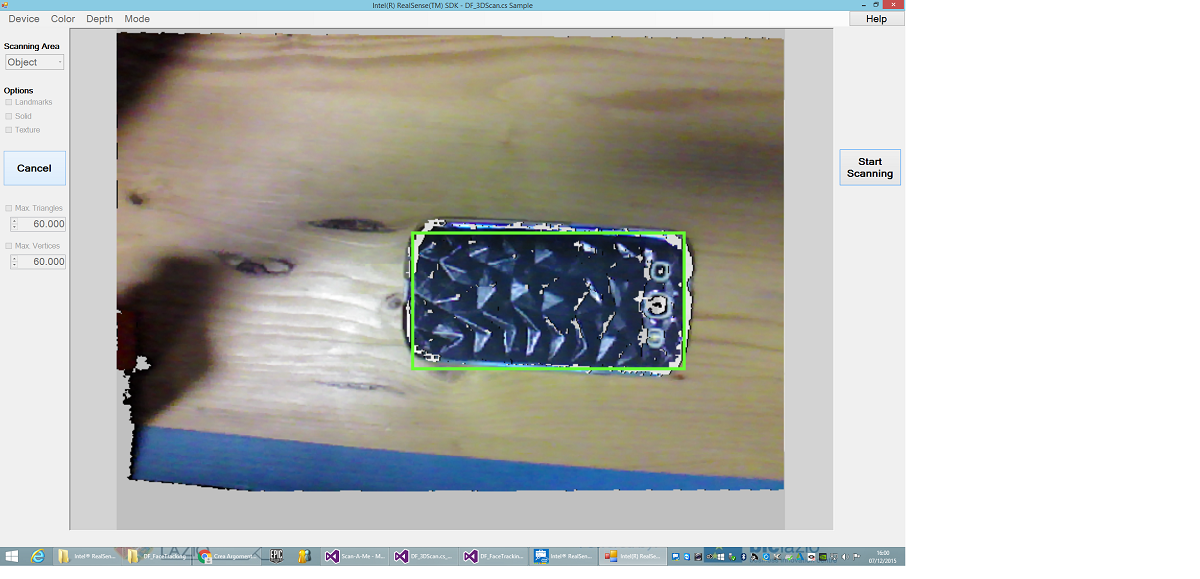Enable the Landmarks option

(9, 102)
